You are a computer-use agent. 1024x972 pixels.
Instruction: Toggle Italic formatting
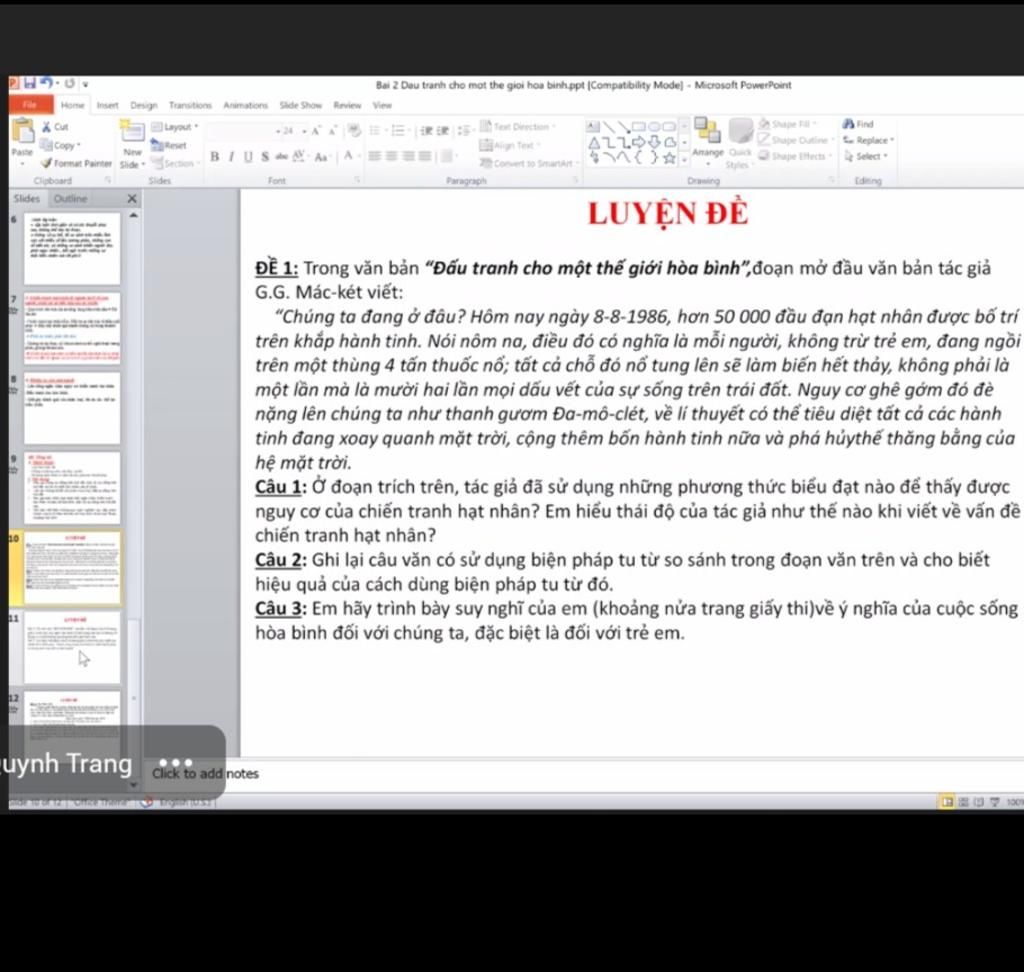click(231, 157)
